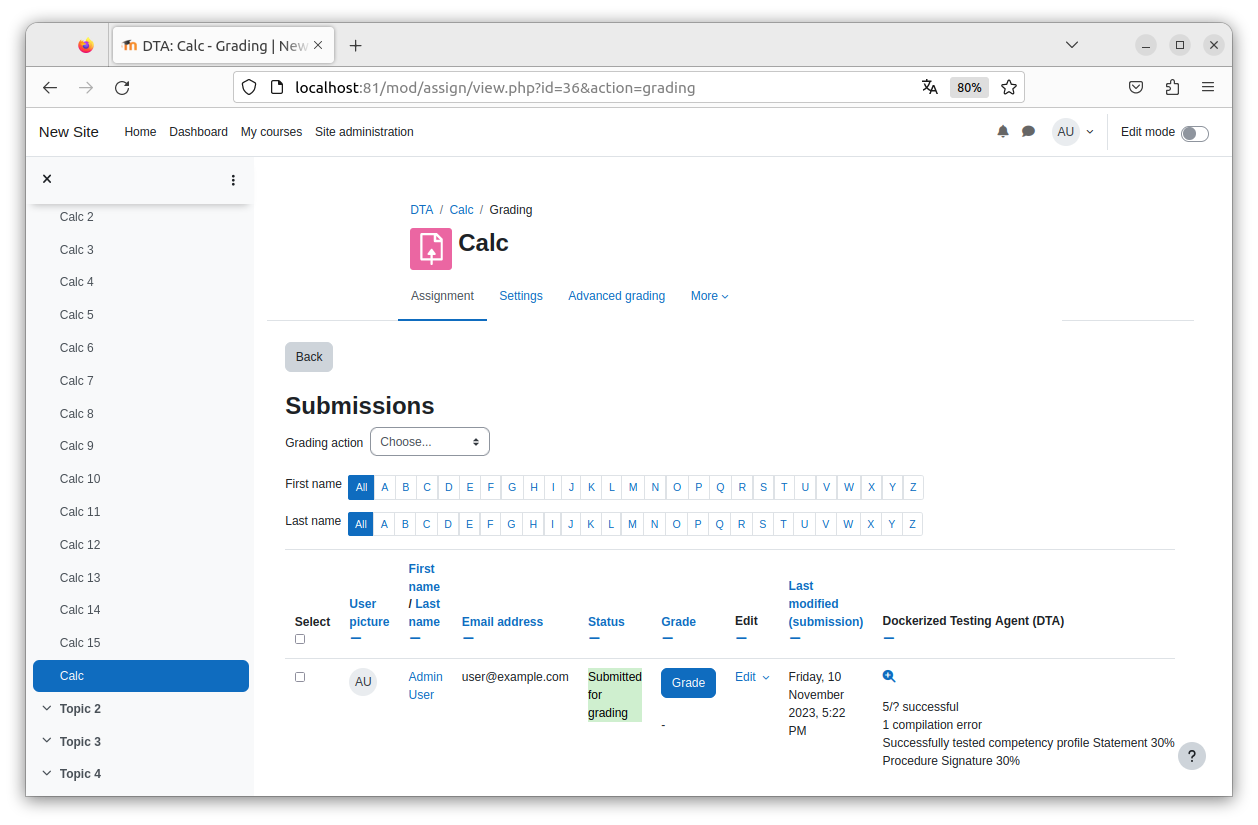Sort by the Email address column
Viewport: 1258px width, 825px height.
click(502, 622)
